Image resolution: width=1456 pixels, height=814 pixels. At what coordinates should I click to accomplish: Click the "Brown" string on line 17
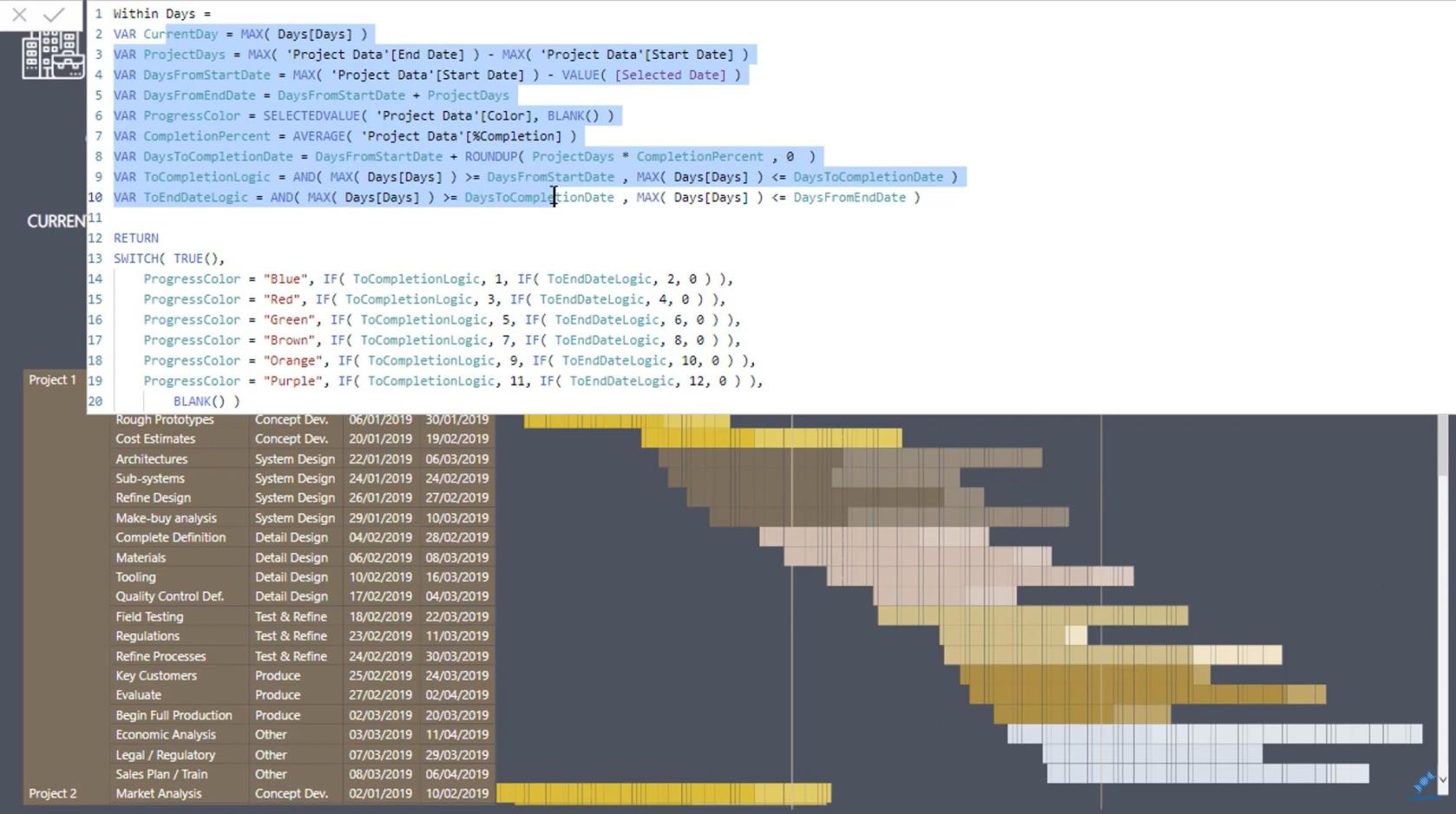tap(289, 341)
